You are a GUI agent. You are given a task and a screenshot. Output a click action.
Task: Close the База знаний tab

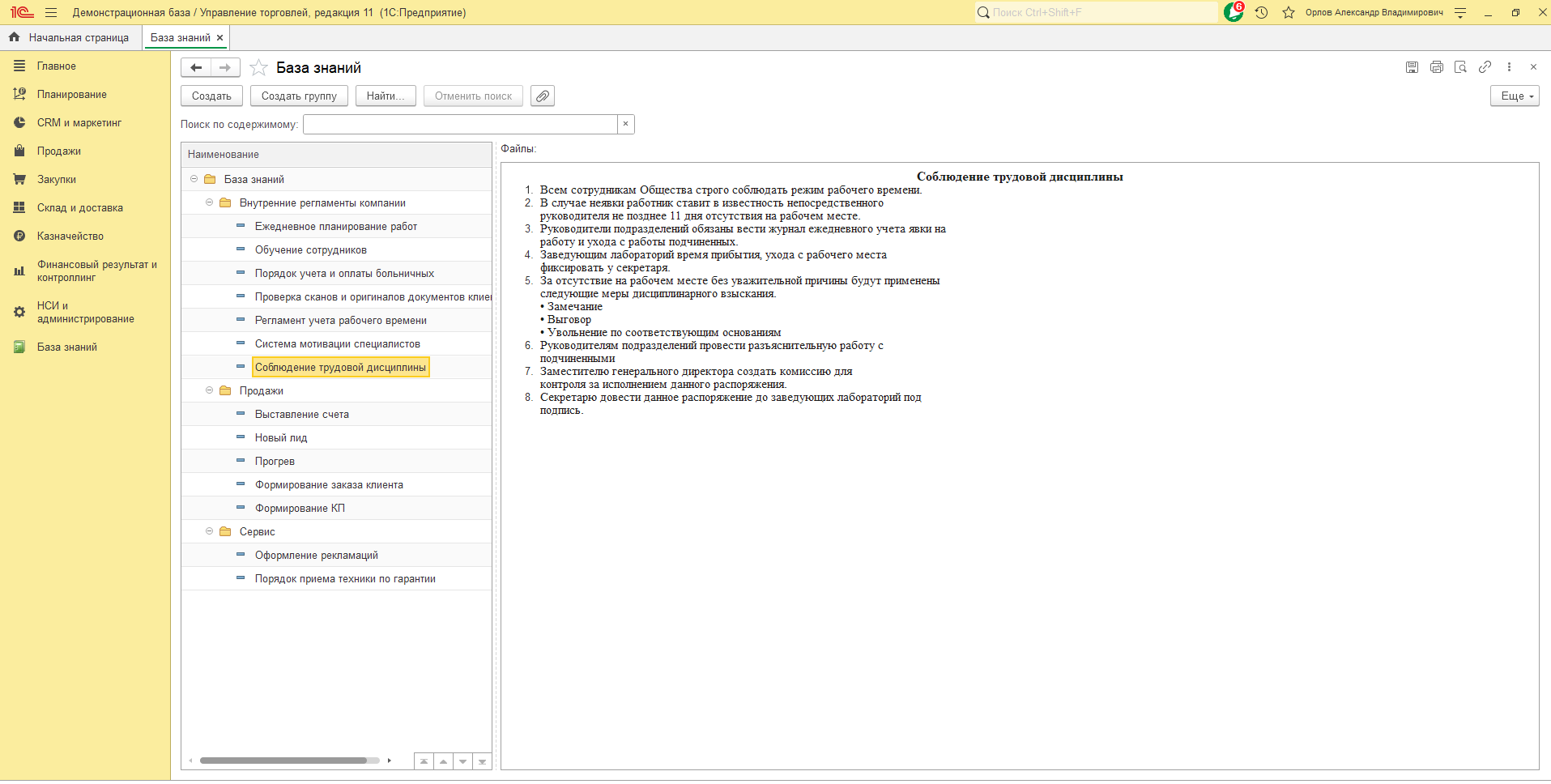coord(219,38)
